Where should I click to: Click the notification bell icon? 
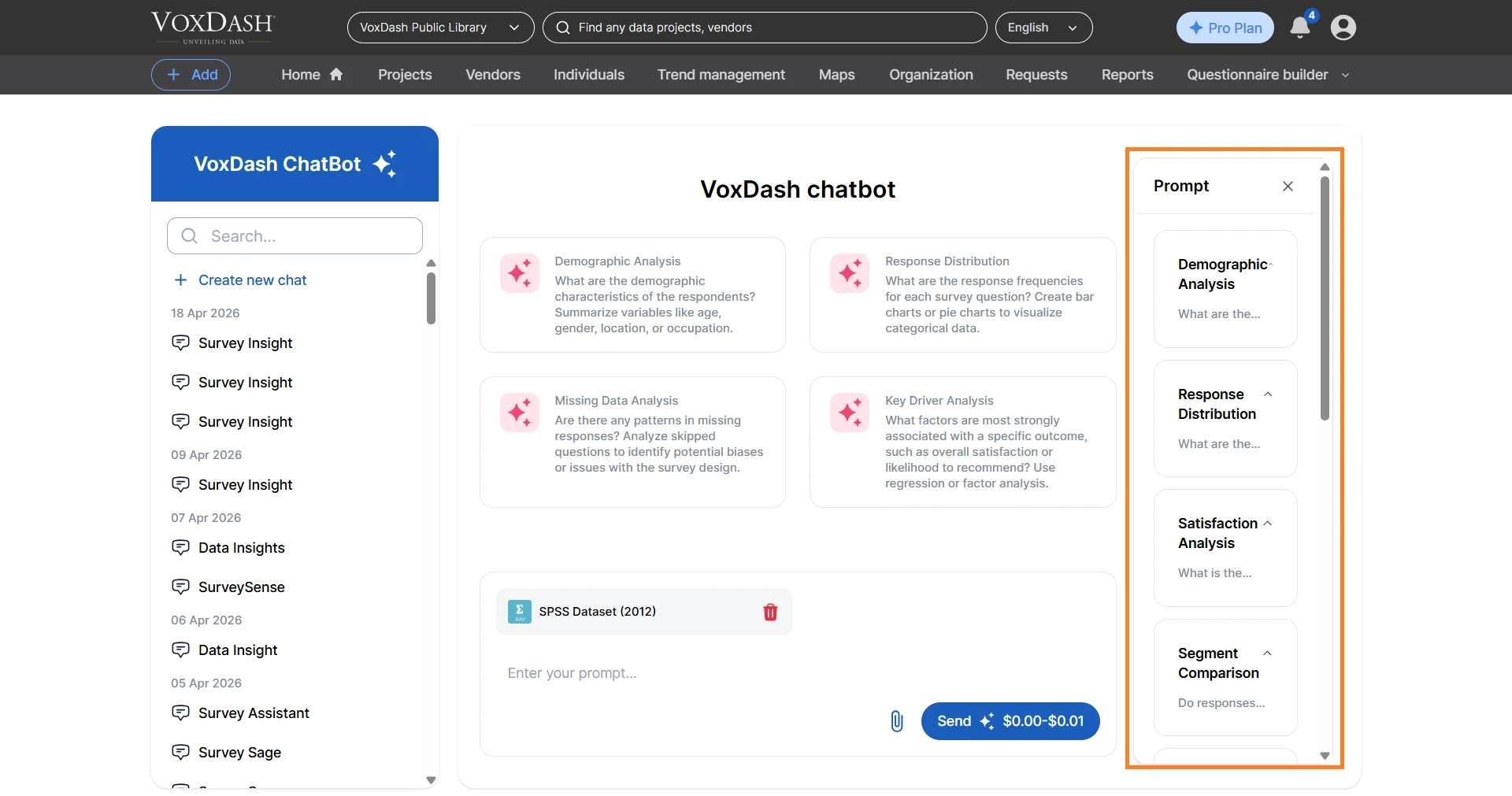pos(1300,28)
